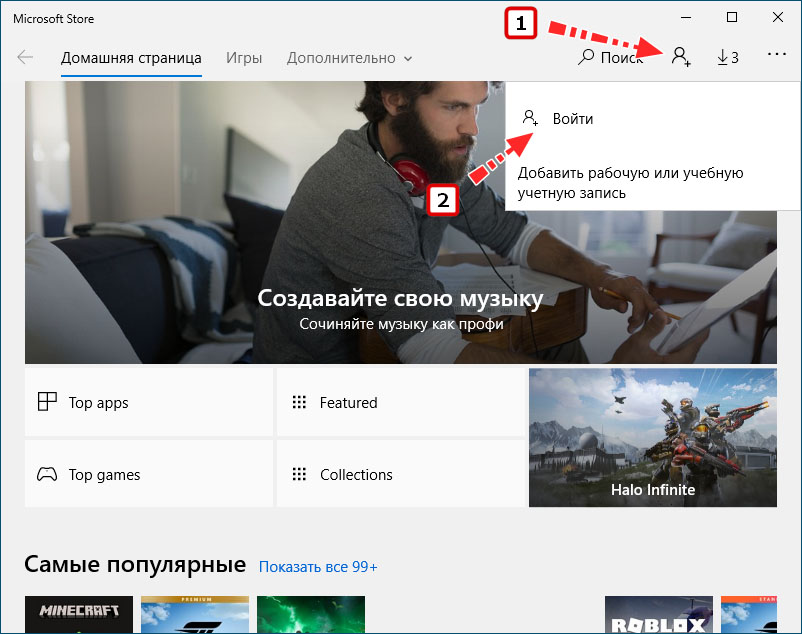Open the Featured tile
Screen dimensions: 802x634
[x=401, y=402]
